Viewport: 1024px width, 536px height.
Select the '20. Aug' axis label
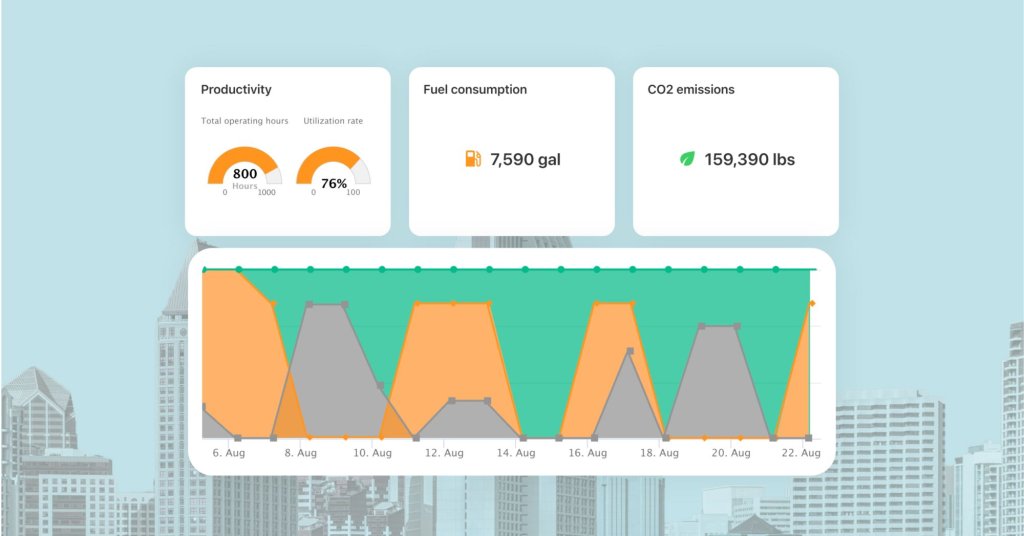[x=730, y=453]
